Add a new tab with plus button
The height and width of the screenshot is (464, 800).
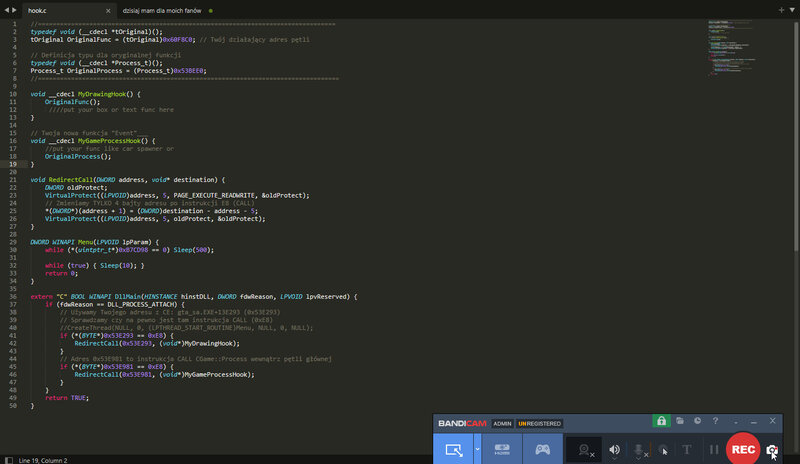click(x=780, y=10)
